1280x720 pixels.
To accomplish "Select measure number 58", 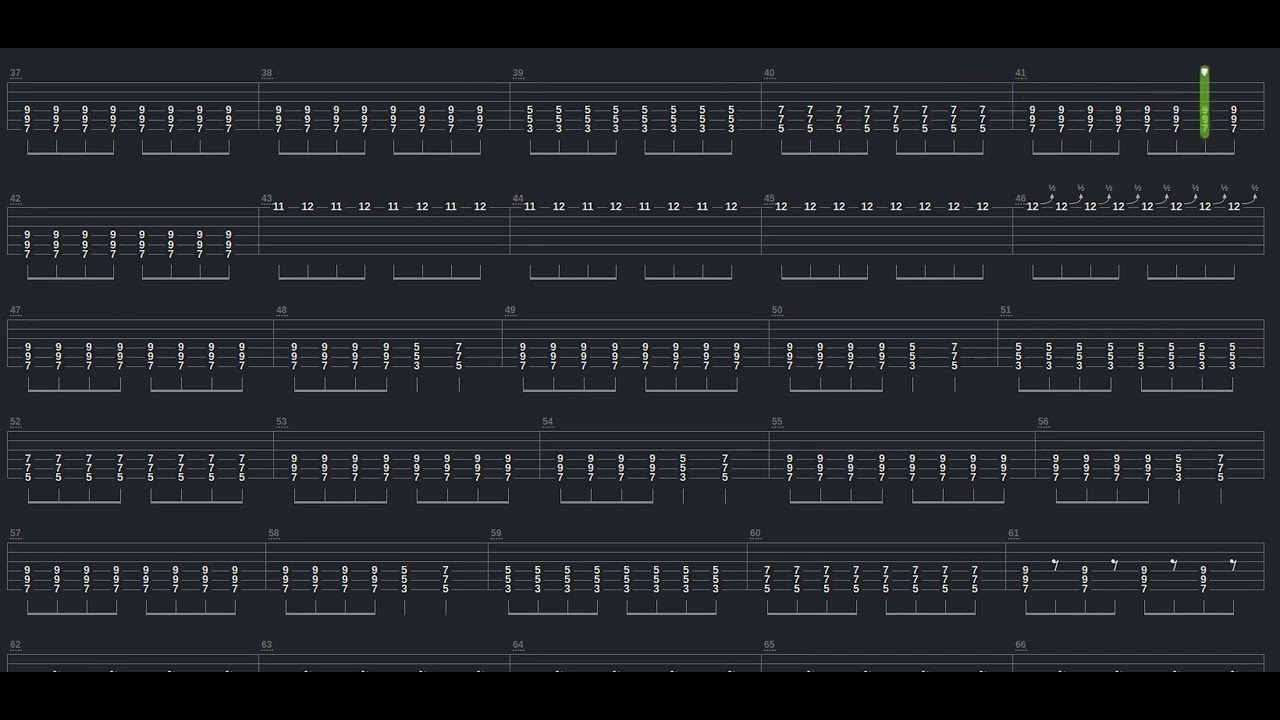I will click(274, 534).
